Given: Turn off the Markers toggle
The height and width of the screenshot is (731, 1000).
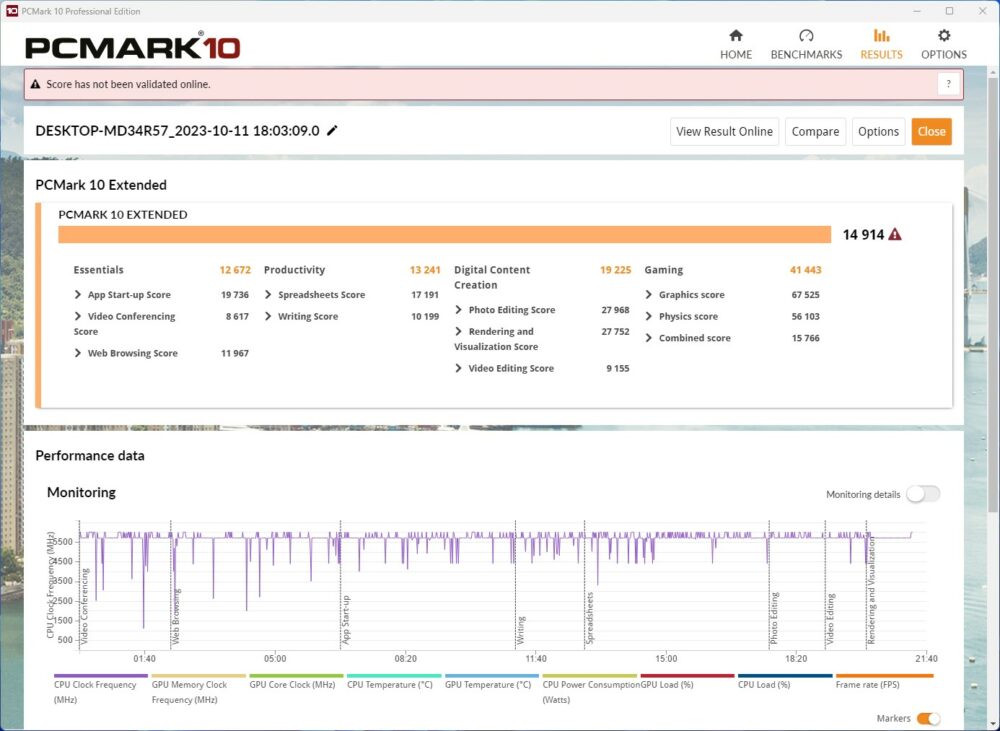Looking at the screenshot, I should [928, 718].
